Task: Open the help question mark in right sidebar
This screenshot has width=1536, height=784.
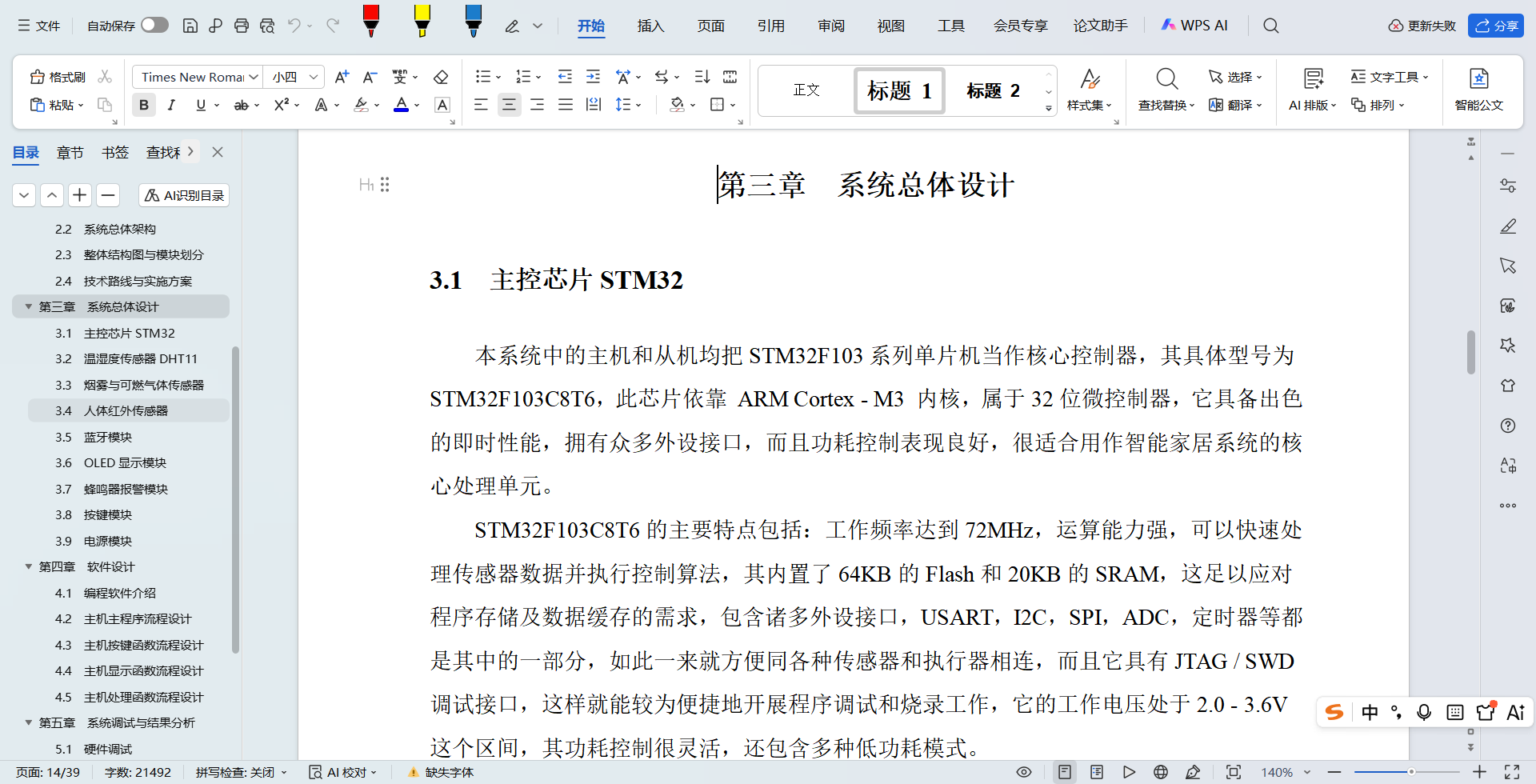Action: click(1508, 426)
